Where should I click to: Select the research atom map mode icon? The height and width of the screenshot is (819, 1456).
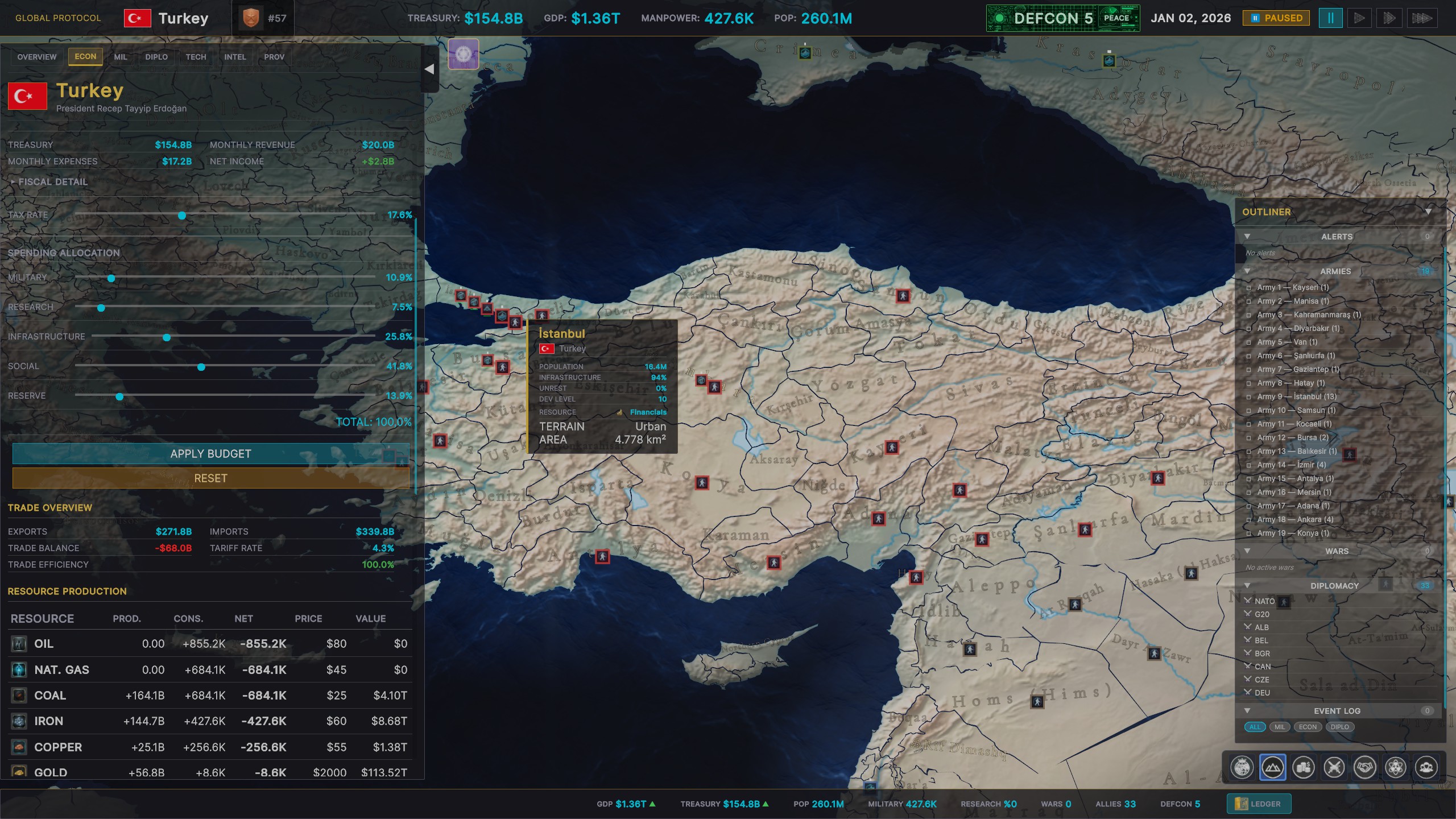pyautogui.click(x=1396, y=767)
